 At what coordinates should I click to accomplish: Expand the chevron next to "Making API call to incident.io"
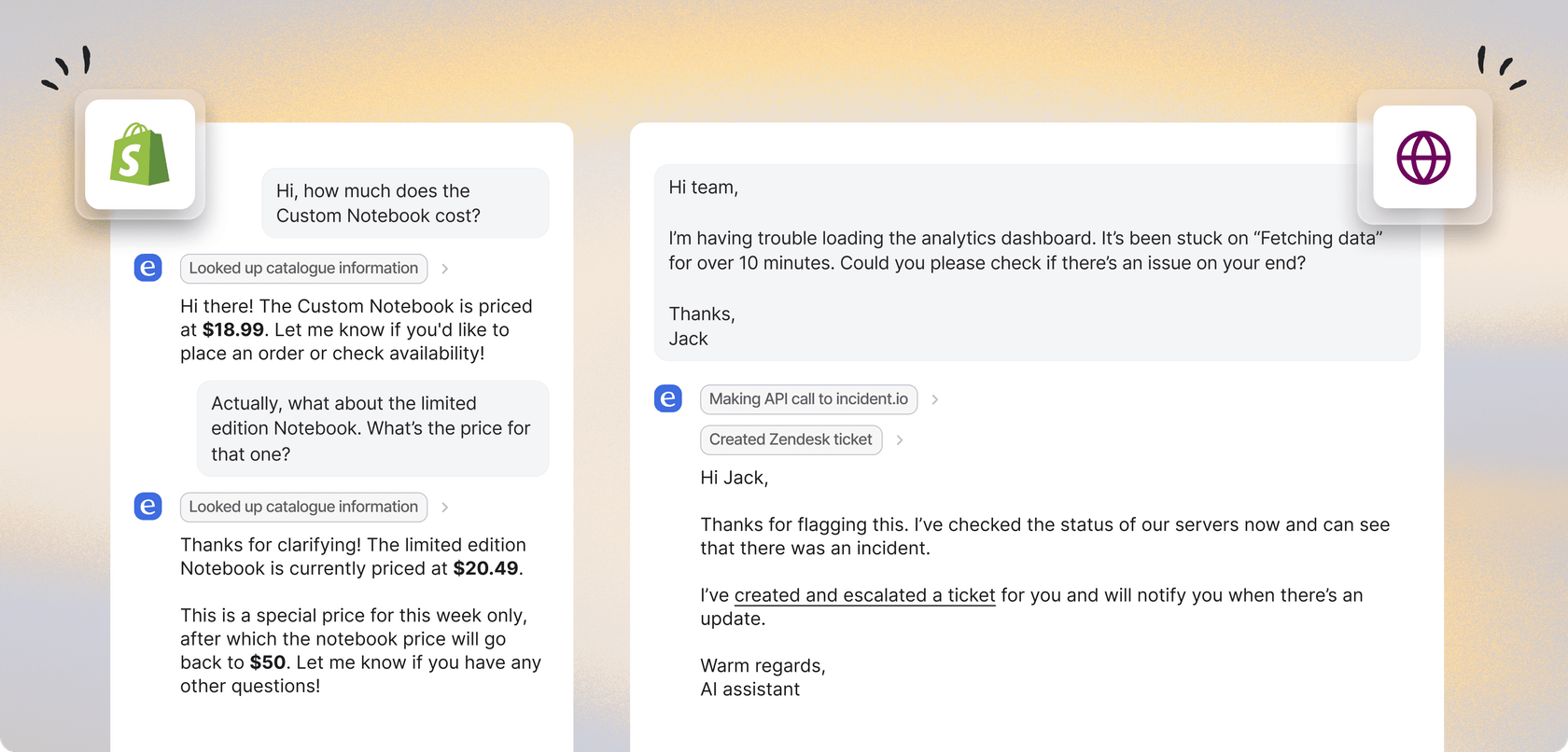[935, 399]
